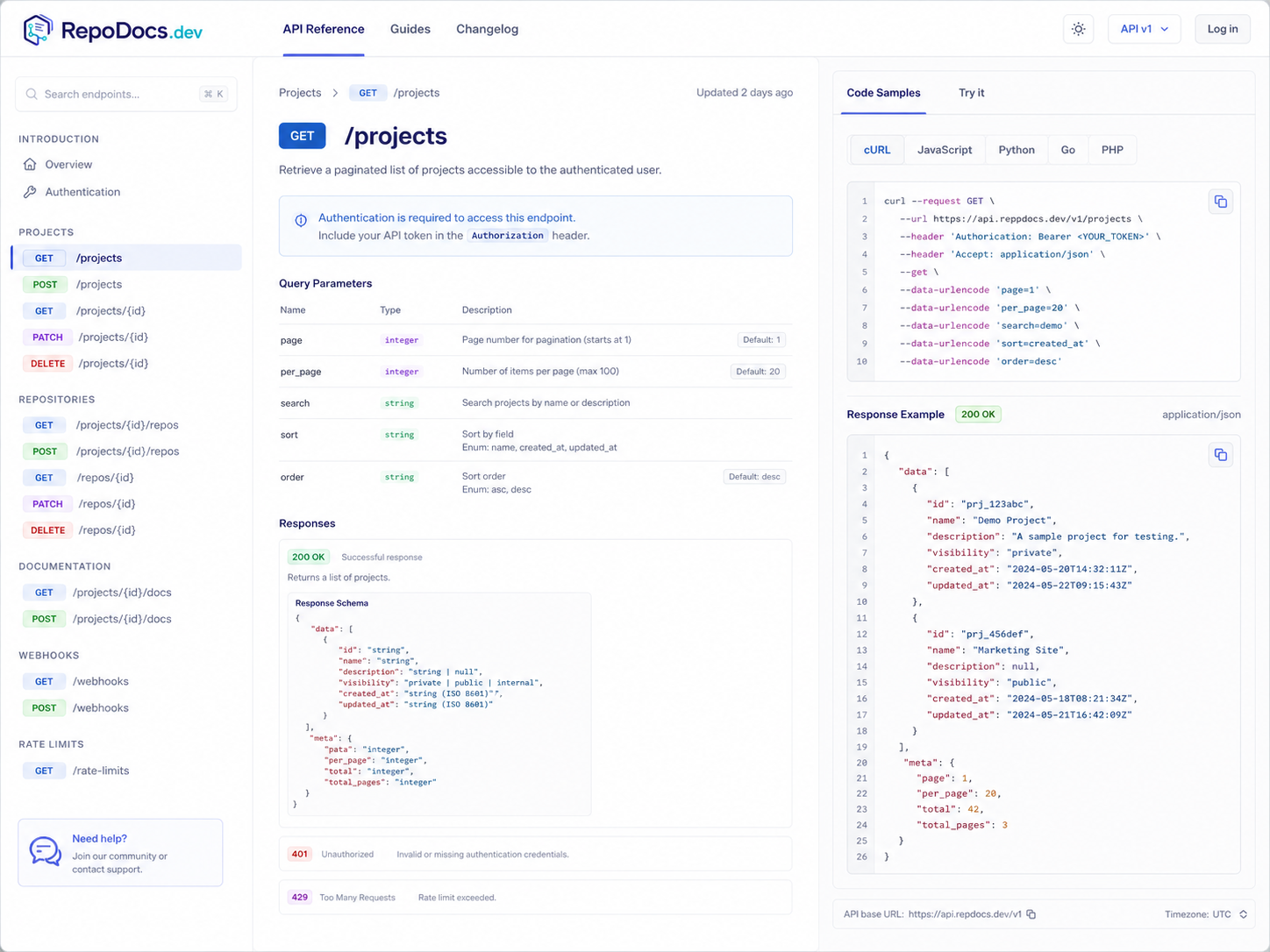Expand the 401 Unauthorized response

click(535, 854)
